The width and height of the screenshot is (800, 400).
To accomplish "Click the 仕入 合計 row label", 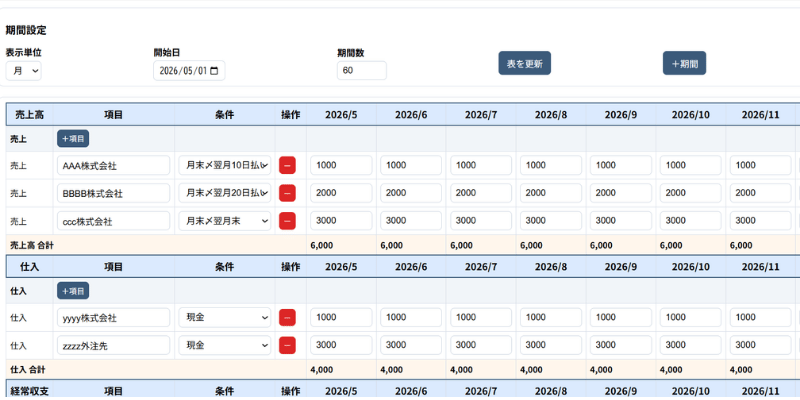I will point(28,370).
